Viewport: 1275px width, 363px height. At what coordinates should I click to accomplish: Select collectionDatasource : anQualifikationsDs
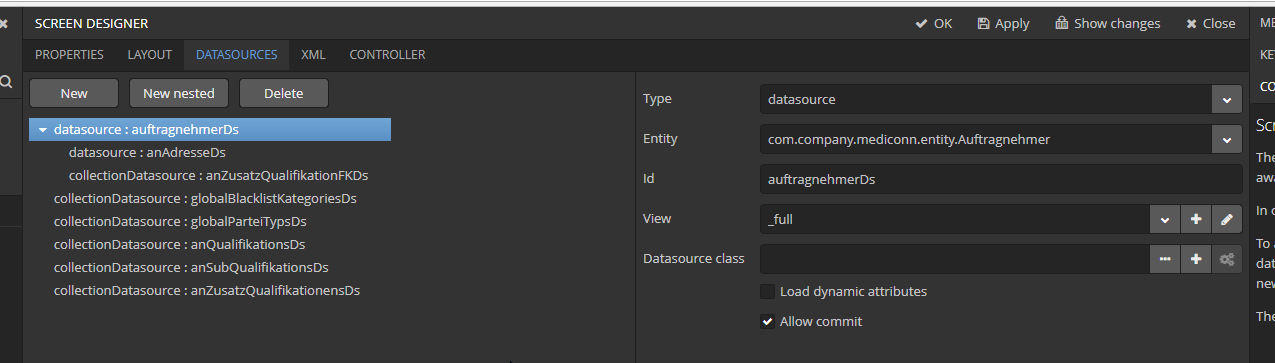(x=179, y=244)
